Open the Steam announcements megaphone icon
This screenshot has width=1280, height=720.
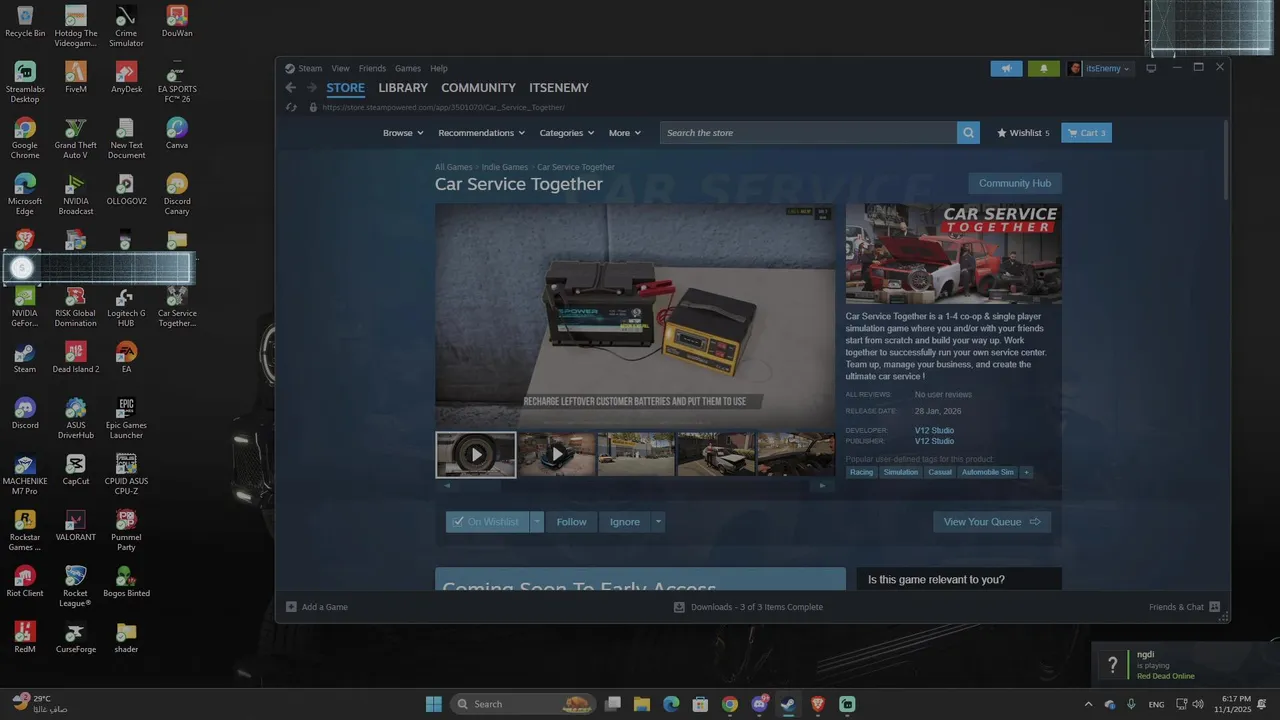(x=1007, y=69)
